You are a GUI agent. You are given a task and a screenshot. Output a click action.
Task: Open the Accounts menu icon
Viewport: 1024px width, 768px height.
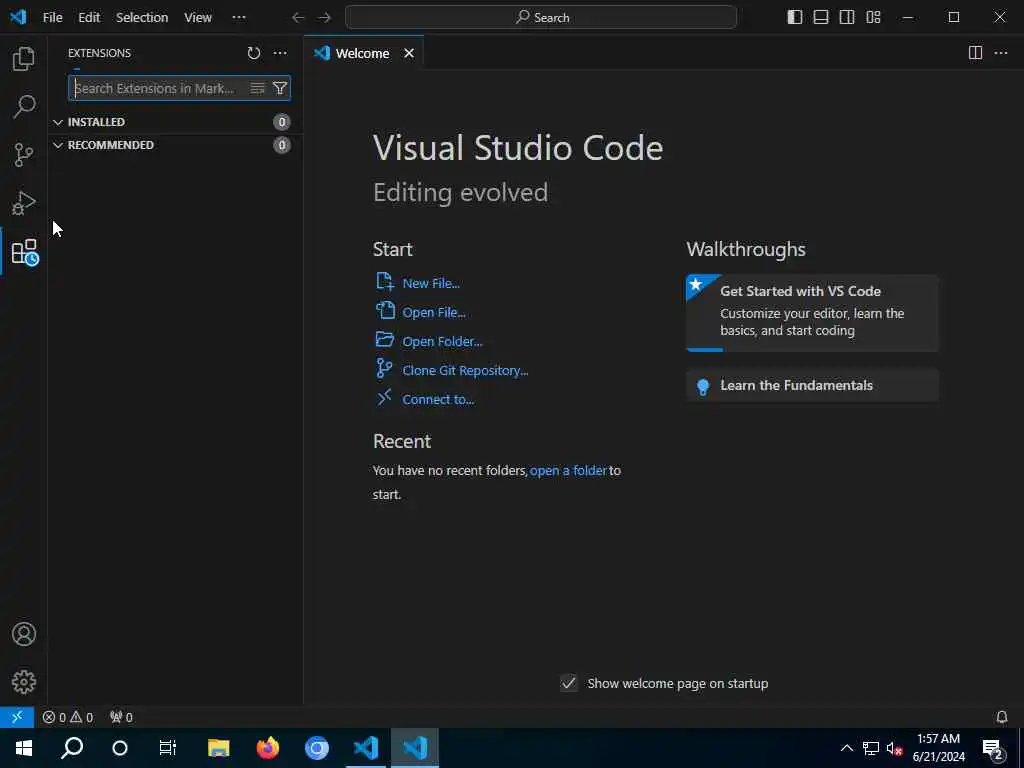[24, 634]
